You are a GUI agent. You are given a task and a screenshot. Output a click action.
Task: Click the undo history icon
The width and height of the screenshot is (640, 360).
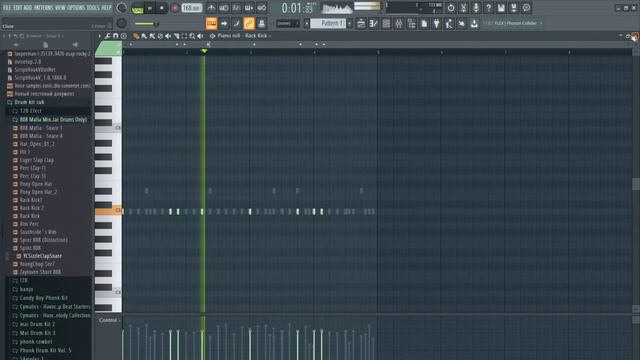coord(451,8)
